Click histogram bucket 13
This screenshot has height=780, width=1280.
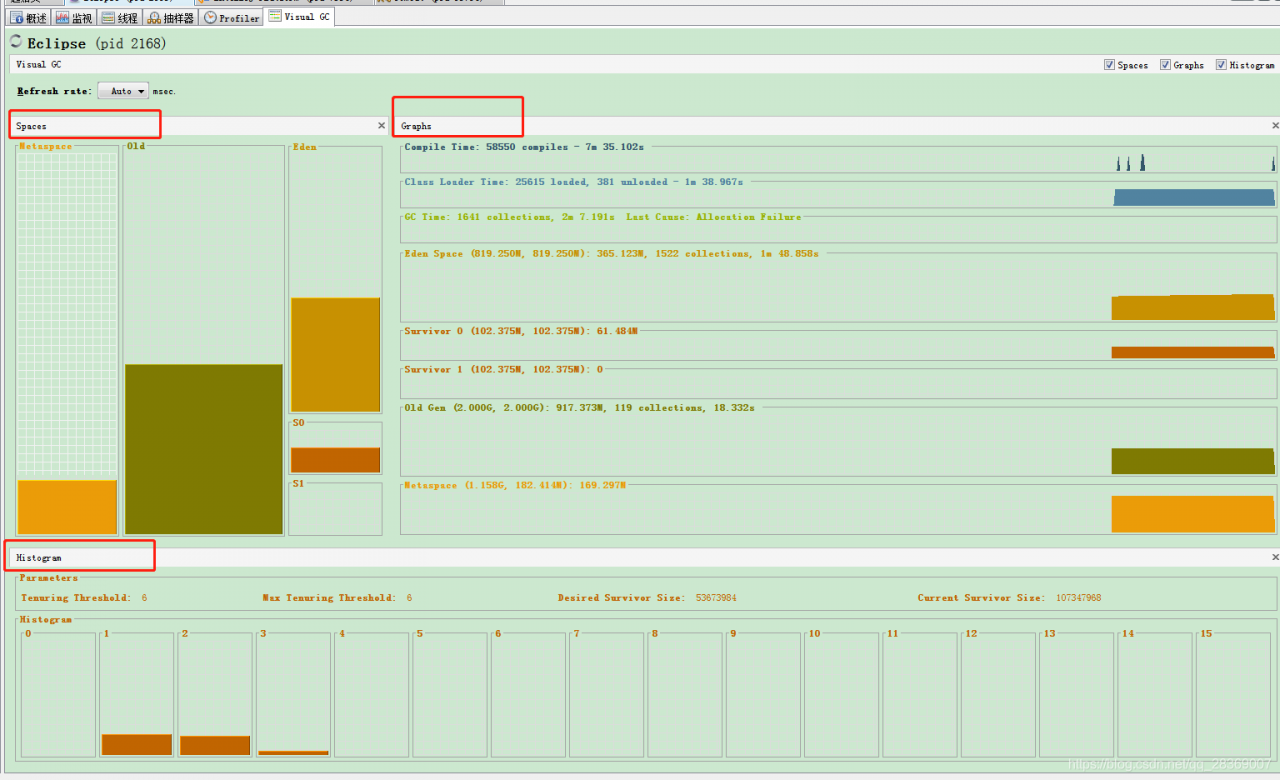click(1077, 694)
